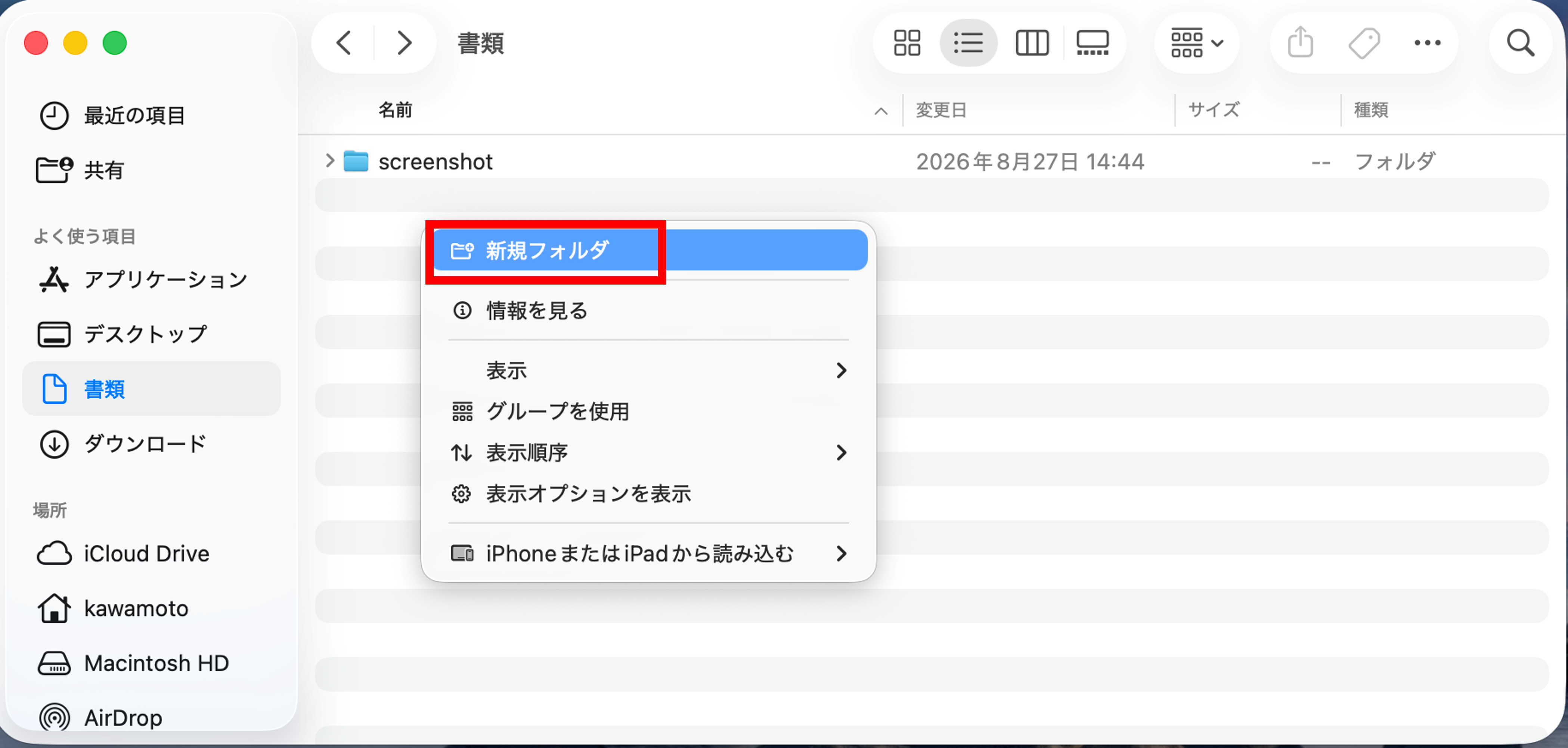Viewport: 1568px width, 748px height.
Task: Sort by 変更日 column header
Action: (942, 110)
